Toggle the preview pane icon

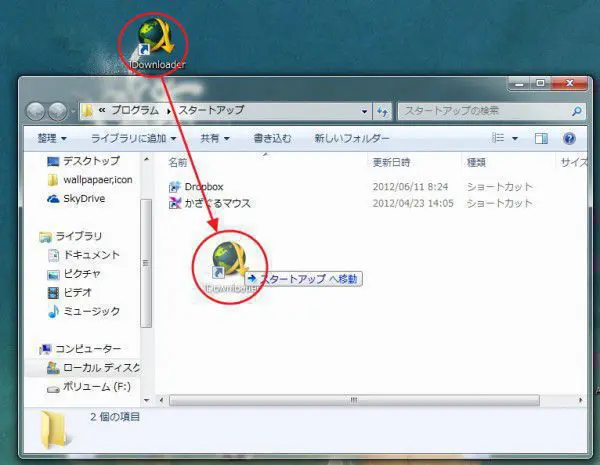click(x=541, y=138)
